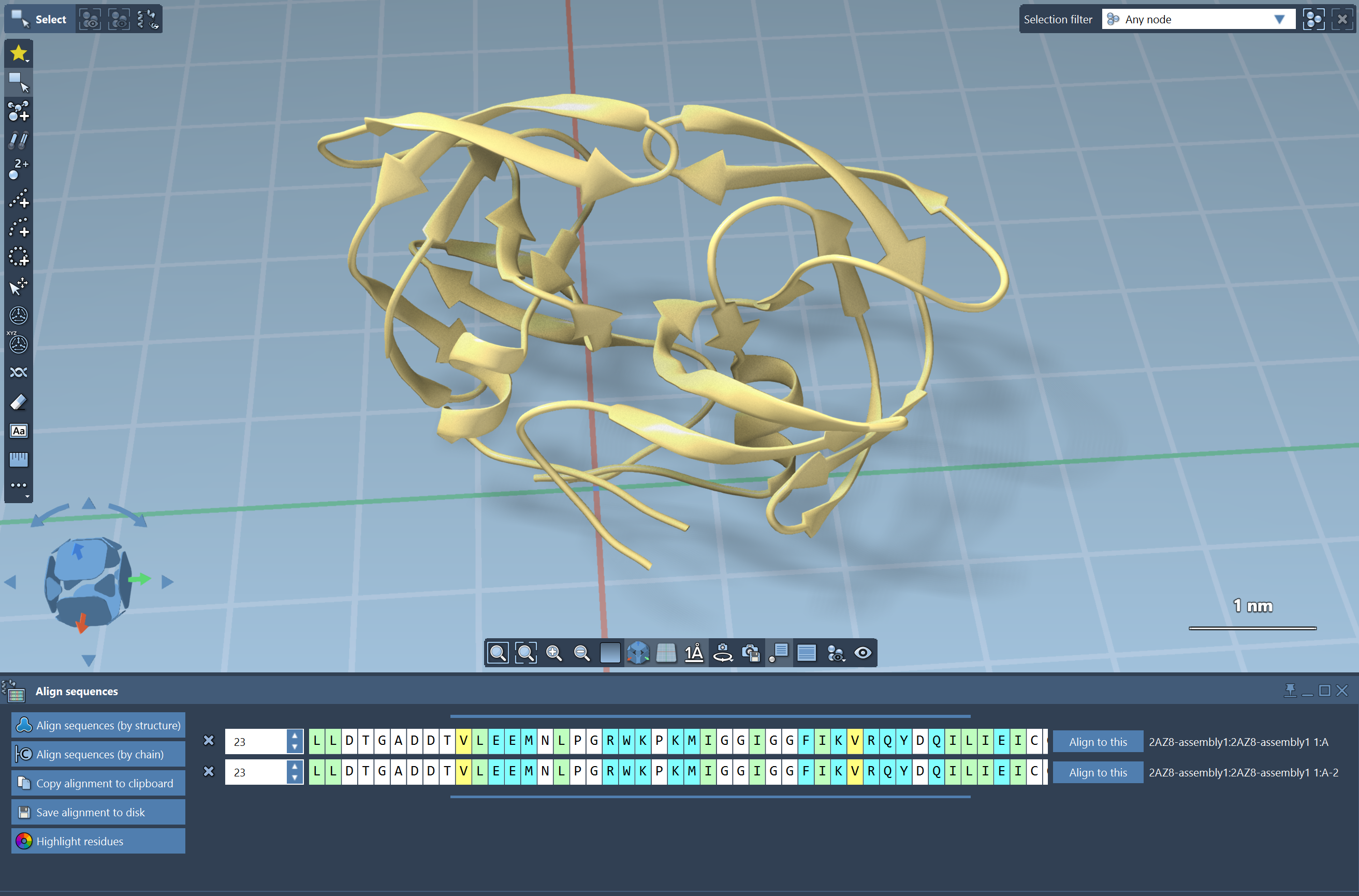Image resolution: width=1359 pixels, height=896 pixels.
Task: Click the text annotation 'Aa' tool
Action: coord(18,431)
